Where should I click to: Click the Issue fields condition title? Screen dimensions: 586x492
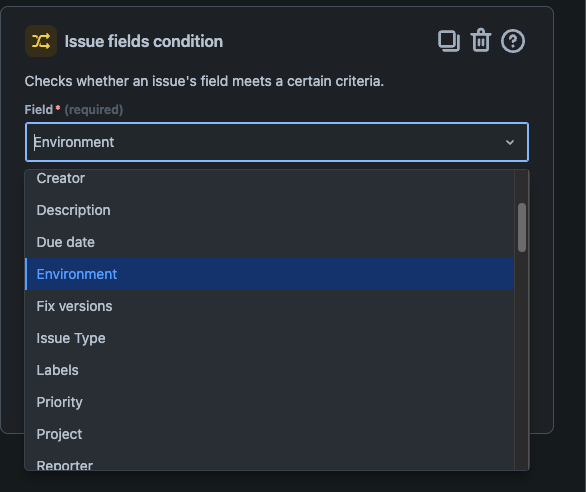pyautogui.click(x=144, y=41)
